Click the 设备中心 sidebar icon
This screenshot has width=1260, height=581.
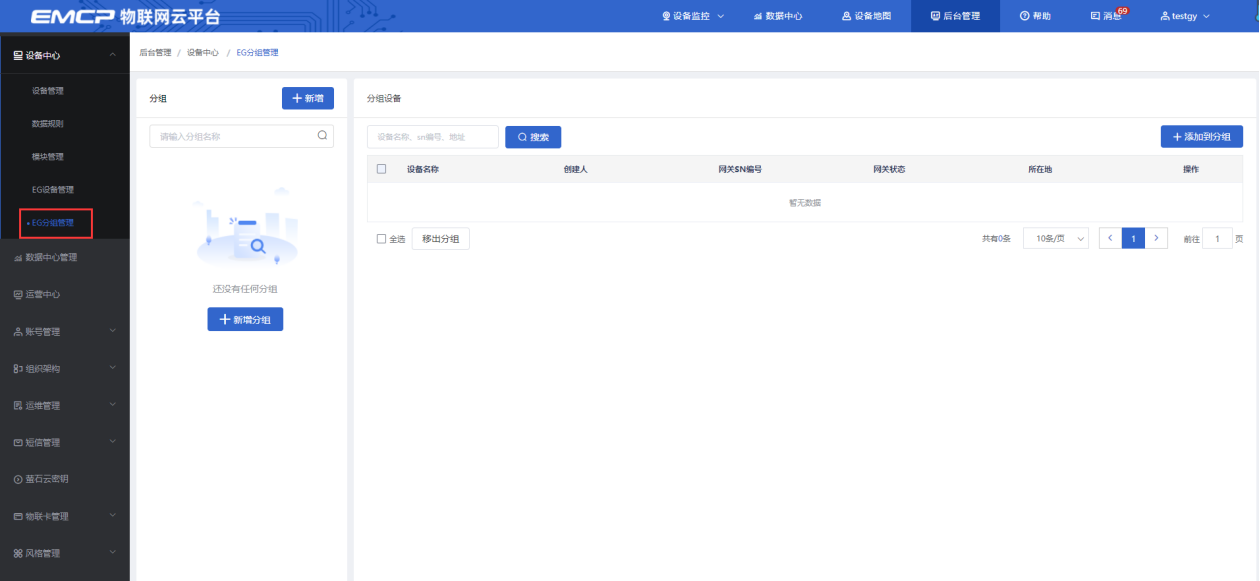pyautogui.click(x=18, y=55)
